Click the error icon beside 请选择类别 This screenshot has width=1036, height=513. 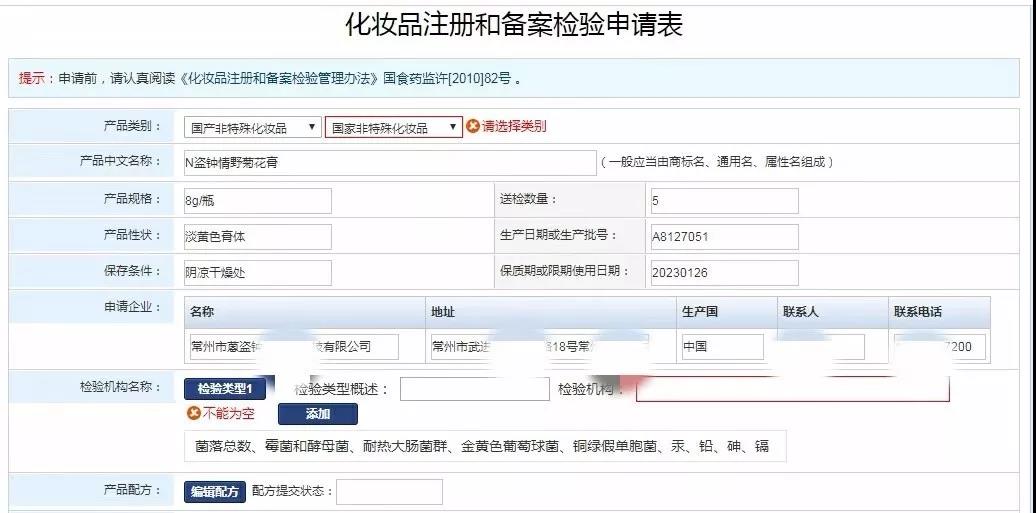click(472, 126)
